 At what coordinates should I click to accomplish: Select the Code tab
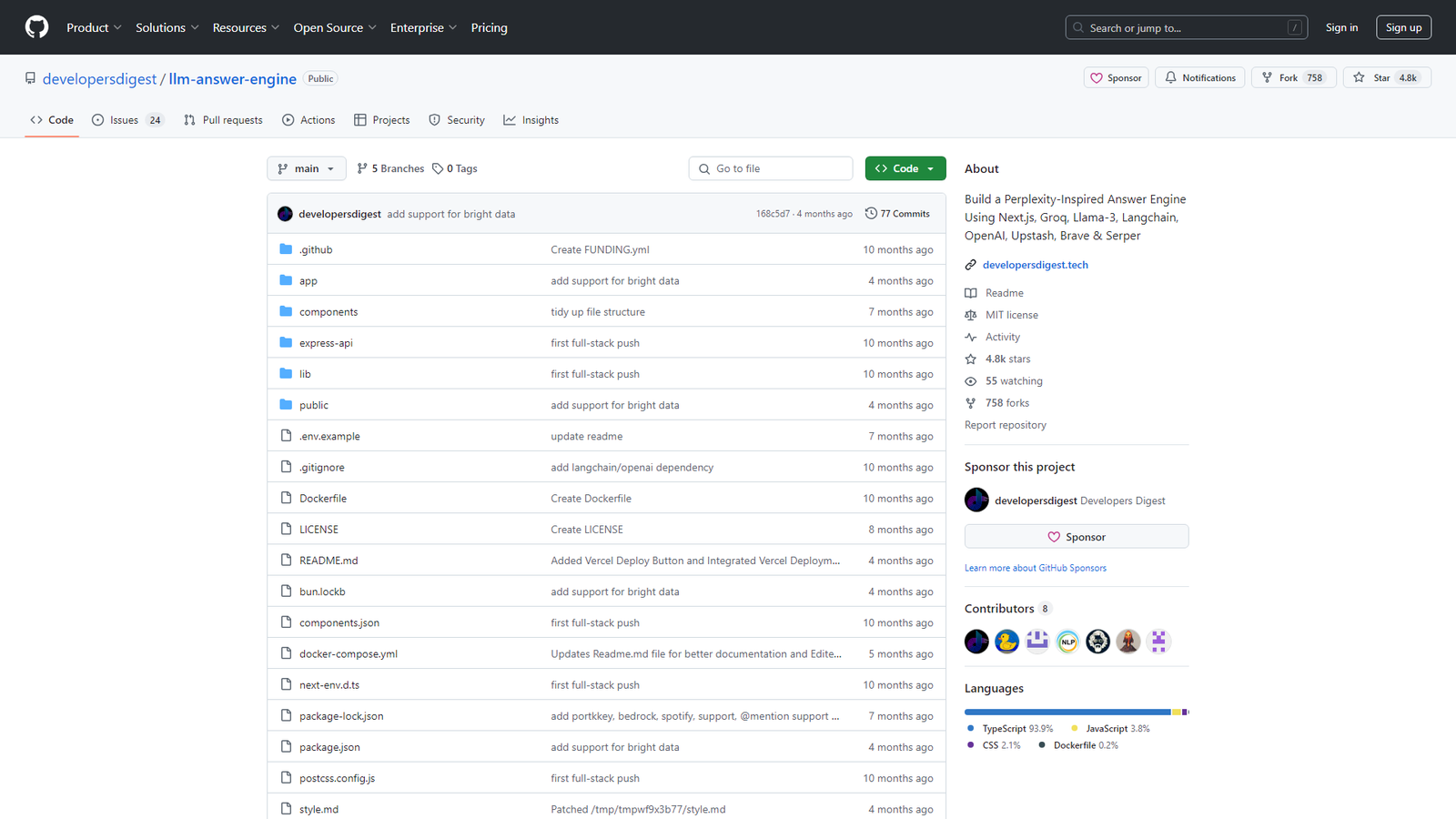point(52,120)
